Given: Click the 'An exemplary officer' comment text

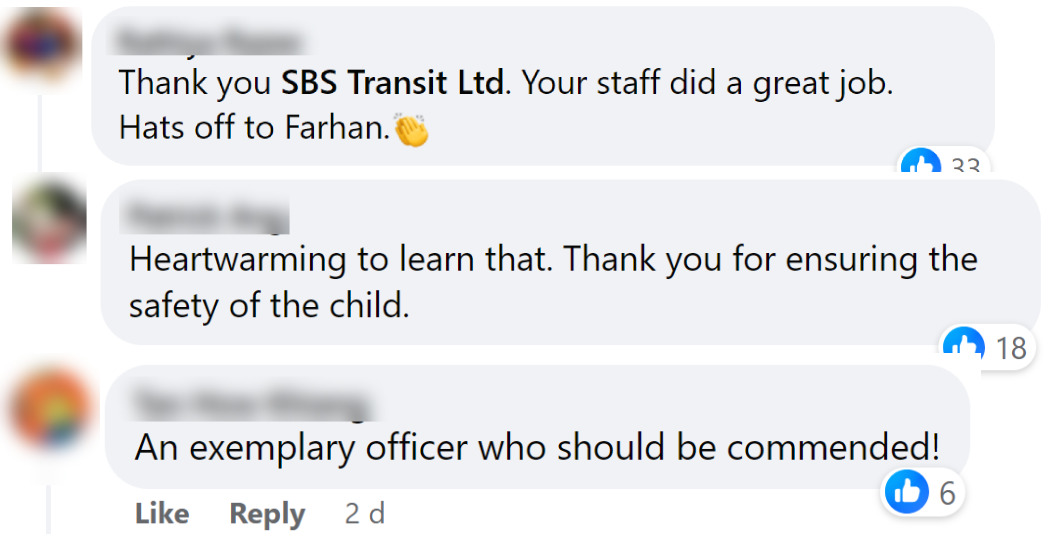Looking at the screenshot, I should 537,446.
